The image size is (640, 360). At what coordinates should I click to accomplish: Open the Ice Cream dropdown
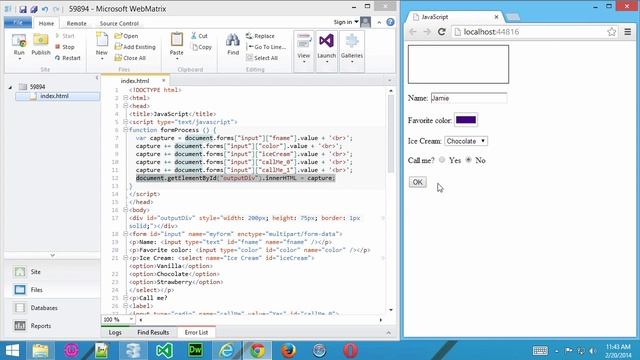(466, 141)
